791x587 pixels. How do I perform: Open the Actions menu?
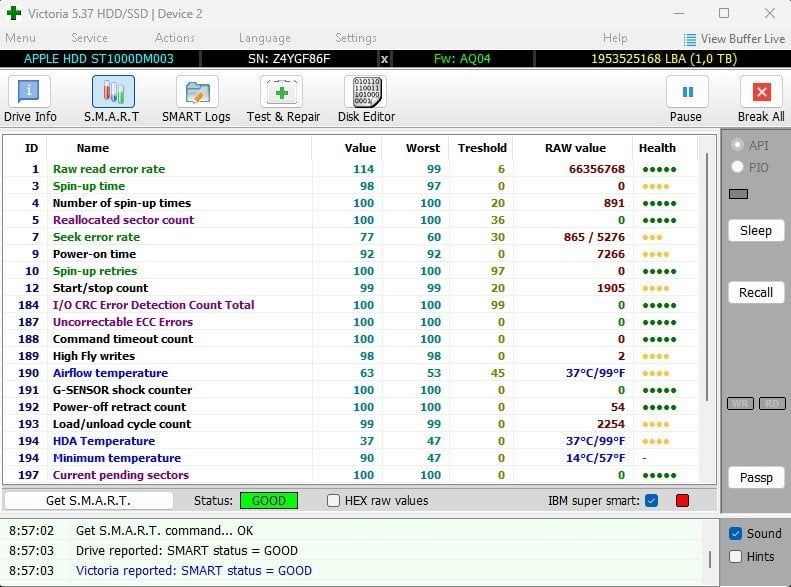tap(175, 38)
